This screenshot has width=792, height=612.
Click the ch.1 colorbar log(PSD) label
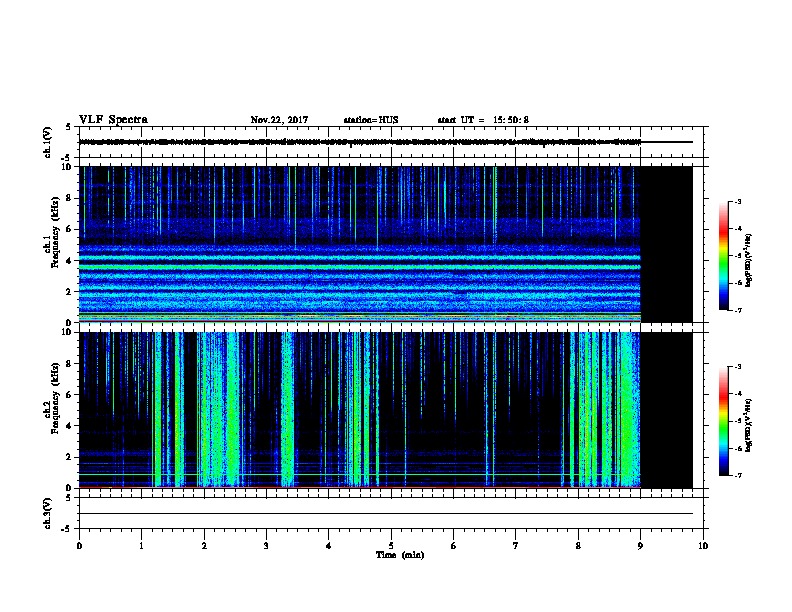coord(749,260)
